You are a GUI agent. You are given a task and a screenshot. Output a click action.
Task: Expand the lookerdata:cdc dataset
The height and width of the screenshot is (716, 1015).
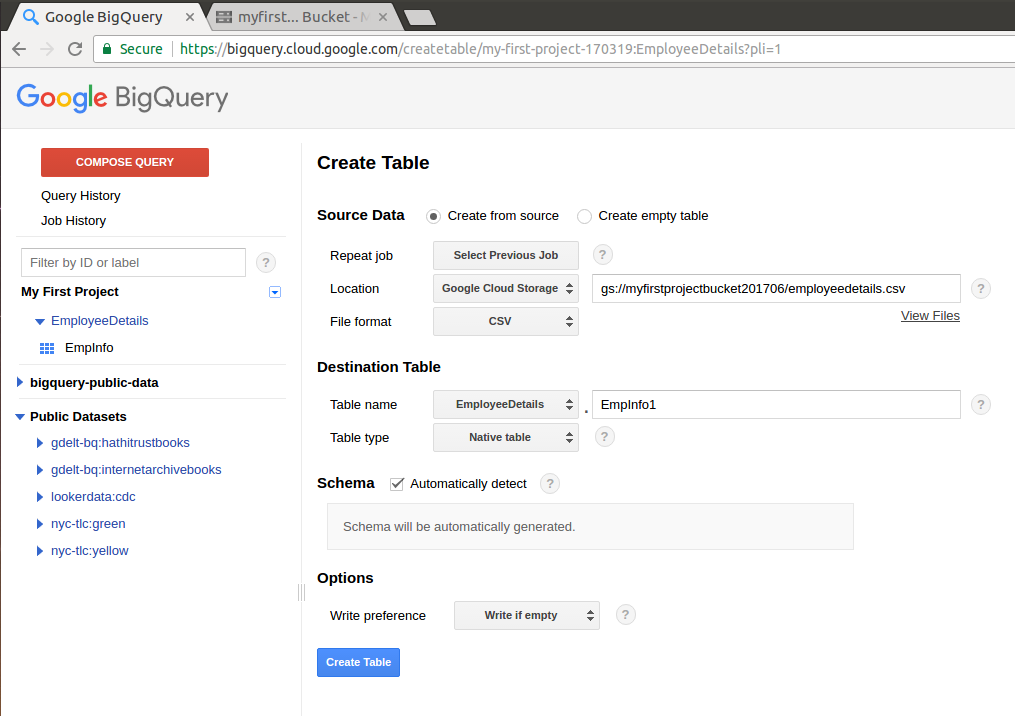point(39,497)
